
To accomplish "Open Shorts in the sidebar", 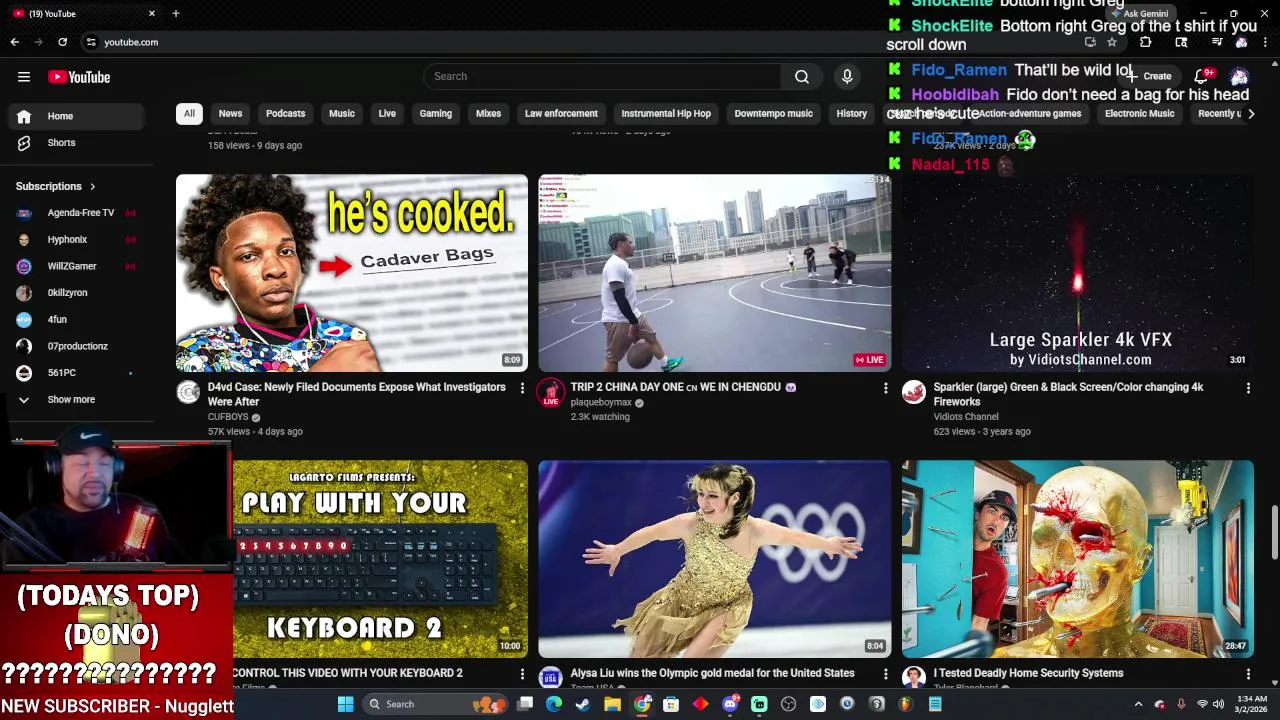I will click(77, 143).
